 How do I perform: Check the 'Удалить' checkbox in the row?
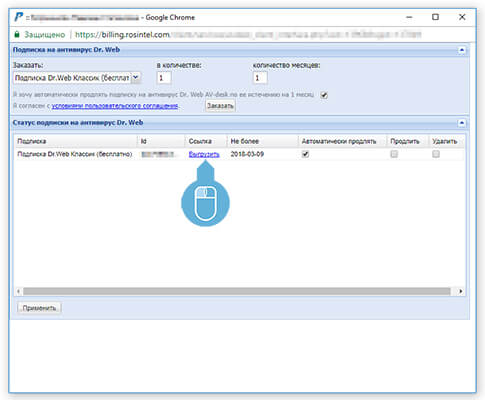436,154
